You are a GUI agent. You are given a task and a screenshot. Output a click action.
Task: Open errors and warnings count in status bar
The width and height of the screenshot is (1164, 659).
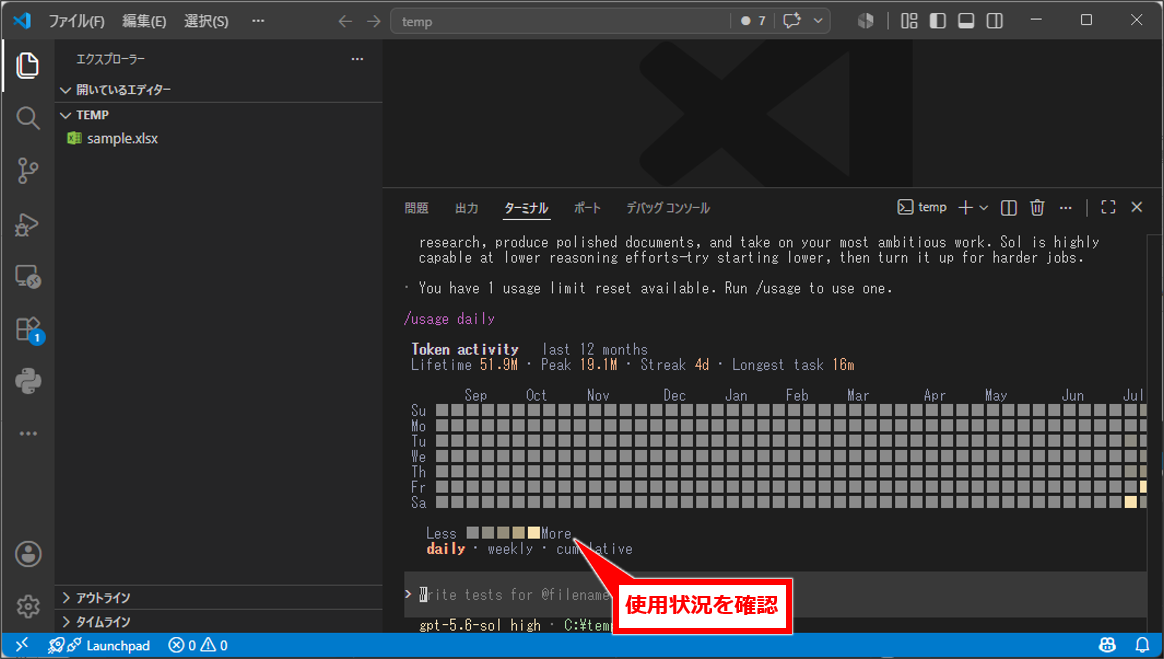(x=197, y=645)
